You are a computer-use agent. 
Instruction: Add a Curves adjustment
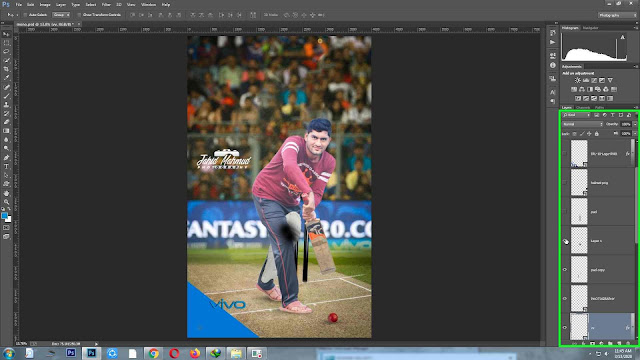click(594, 80)
